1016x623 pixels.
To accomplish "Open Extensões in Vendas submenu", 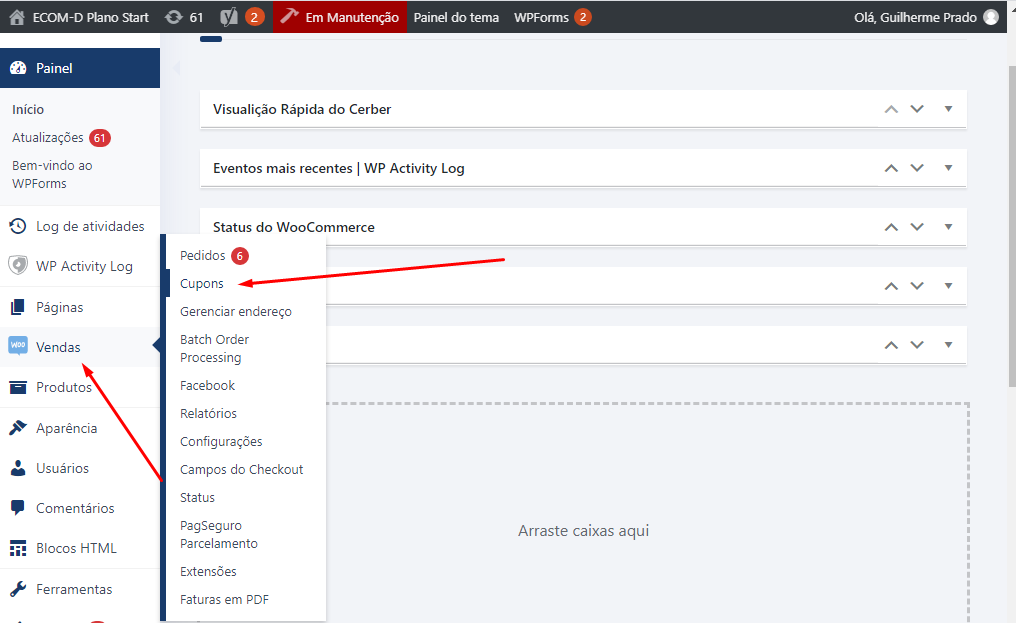I will (208, 571).
